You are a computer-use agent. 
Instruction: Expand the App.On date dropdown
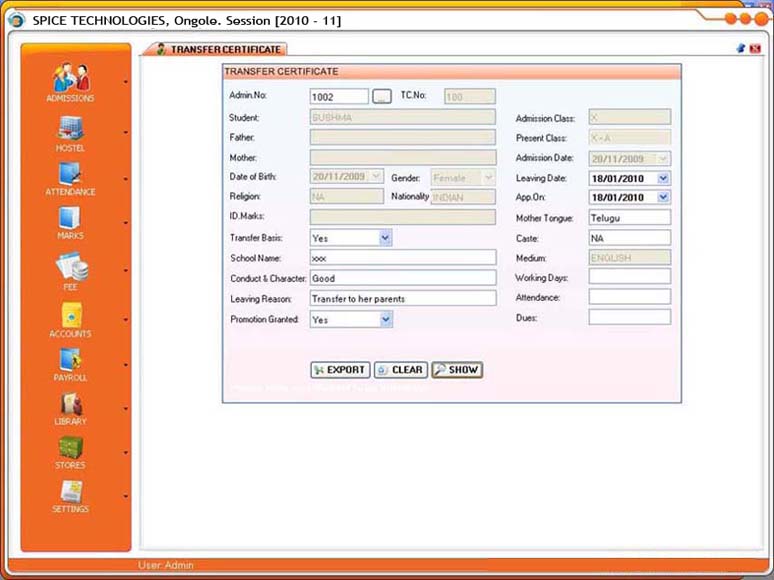[x=663, y=197]
